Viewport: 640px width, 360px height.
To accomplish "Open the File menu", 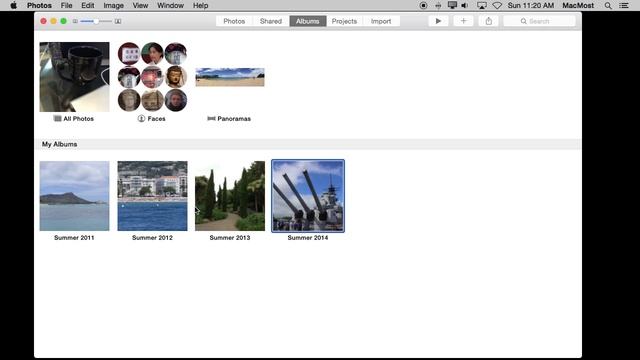I will pos(66,5).
